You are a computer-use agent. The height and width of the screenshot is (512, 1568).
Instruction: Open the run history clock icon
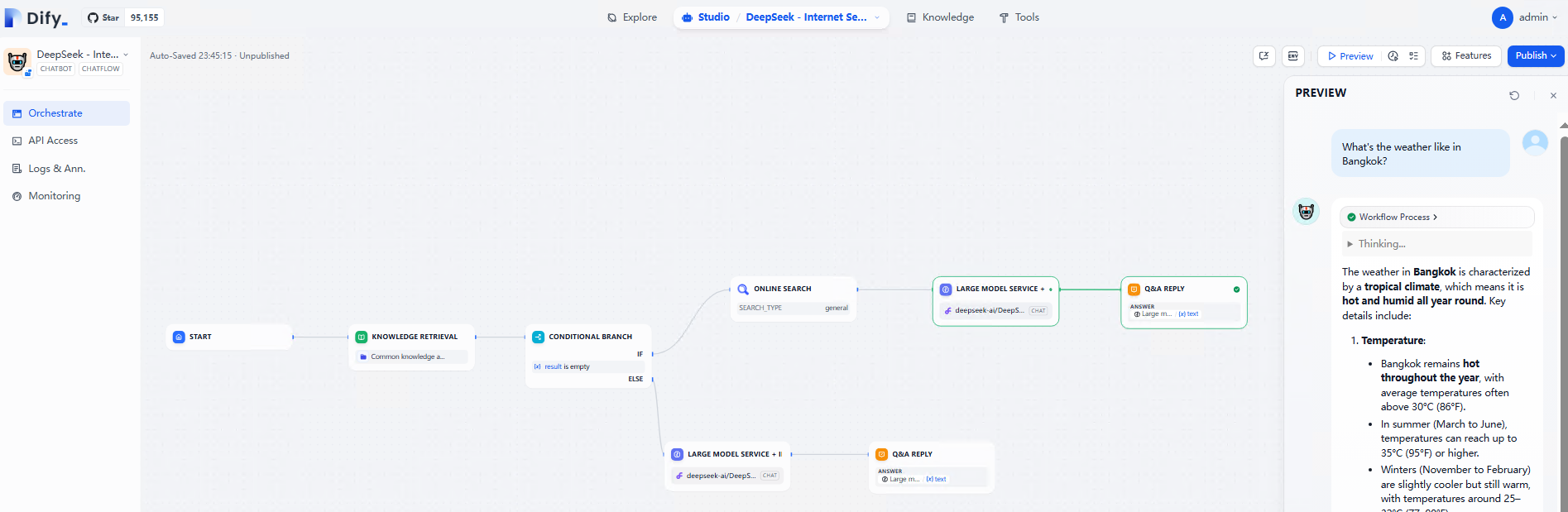(1393, 56)
